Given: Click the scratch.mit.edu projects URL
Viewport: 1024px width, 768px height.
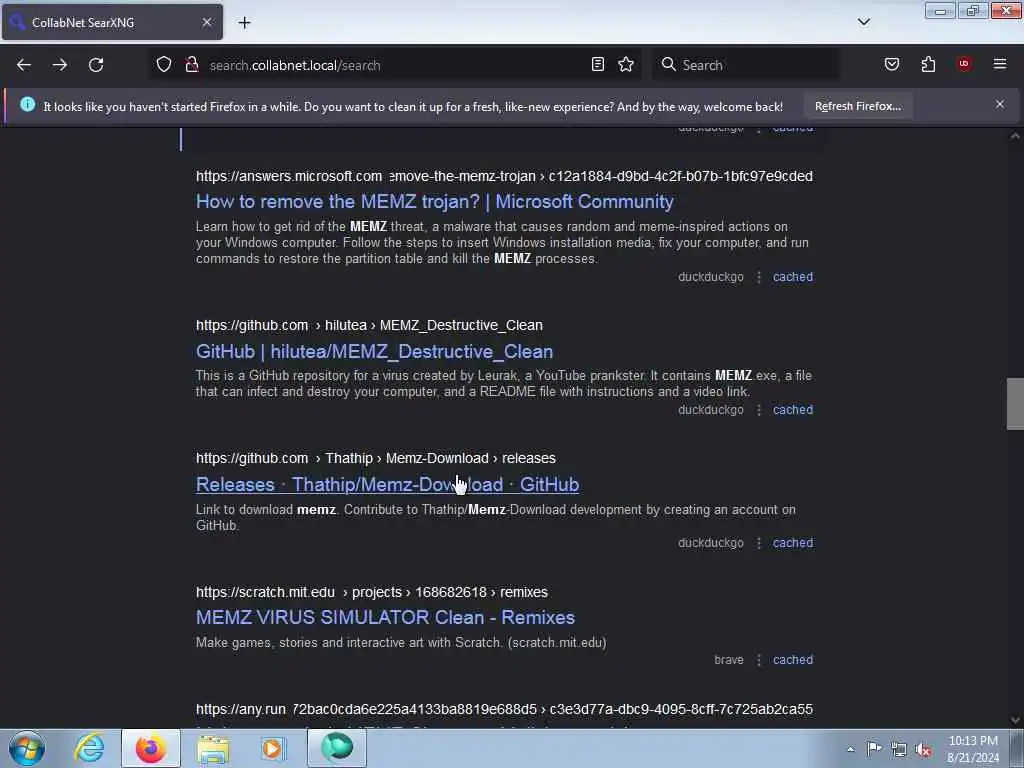Looking at the screenshot, I should pos(372,592).
